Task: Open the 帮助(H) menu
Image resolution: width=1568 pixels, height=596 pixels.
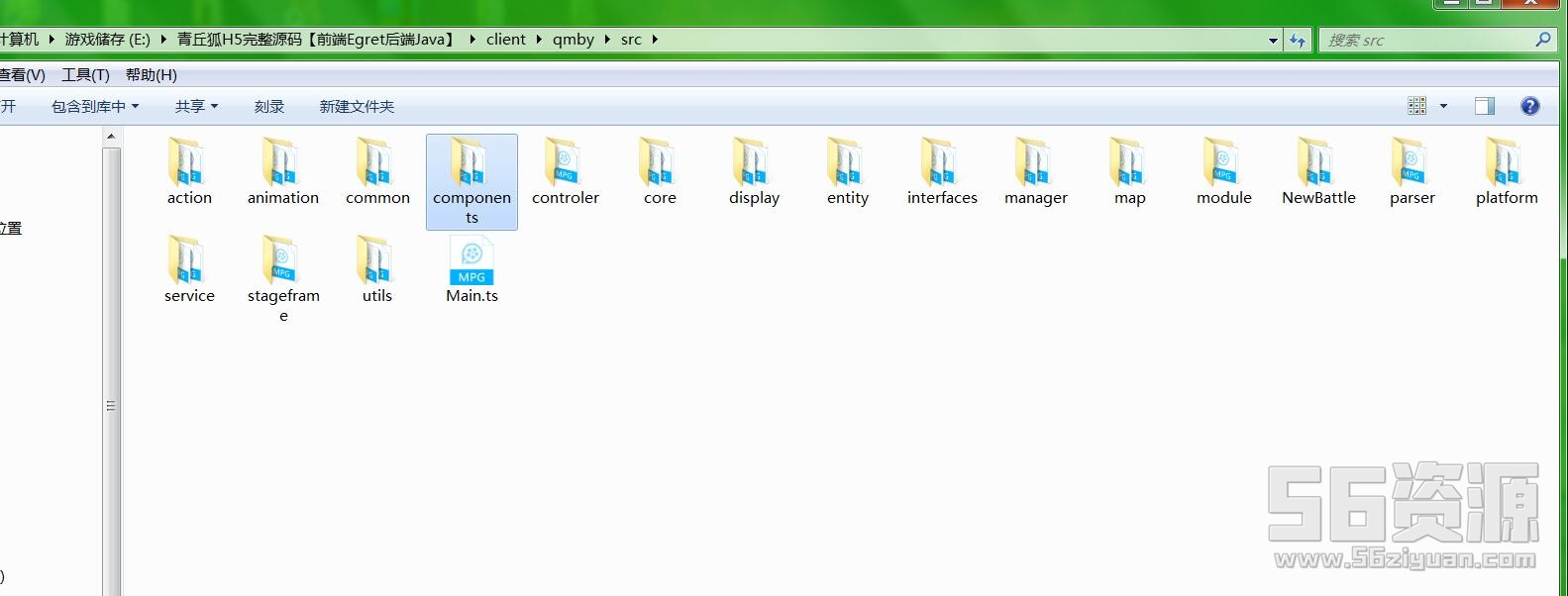Action: pyautogui.click(x=151, y=75)
